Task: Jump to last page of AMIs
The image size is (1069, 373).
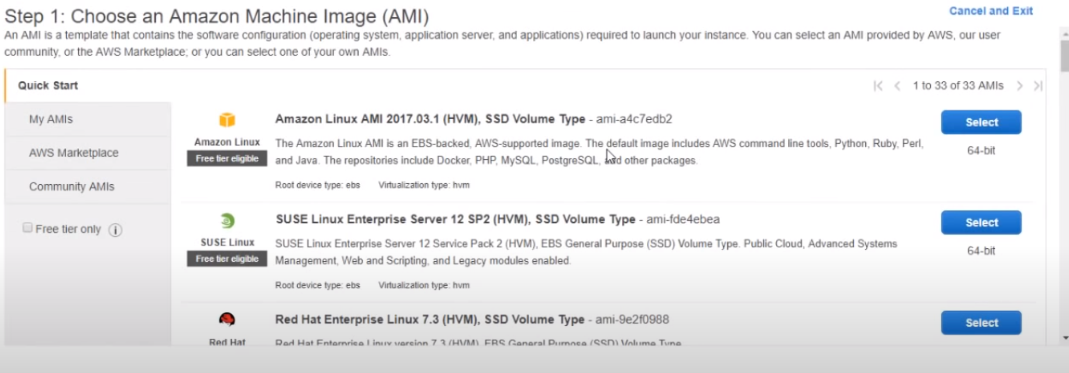Action: (1038, 86)
